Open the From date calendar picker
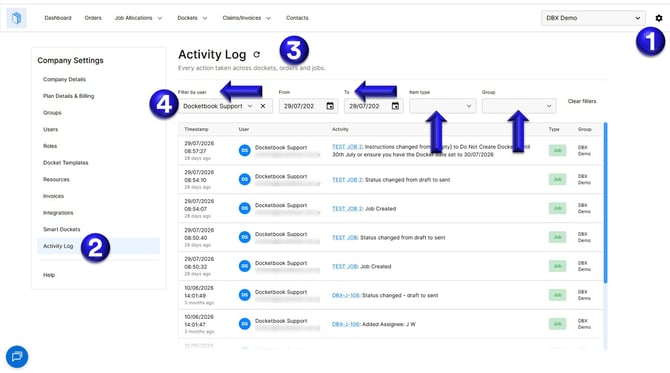 click(x=330, y=106)
